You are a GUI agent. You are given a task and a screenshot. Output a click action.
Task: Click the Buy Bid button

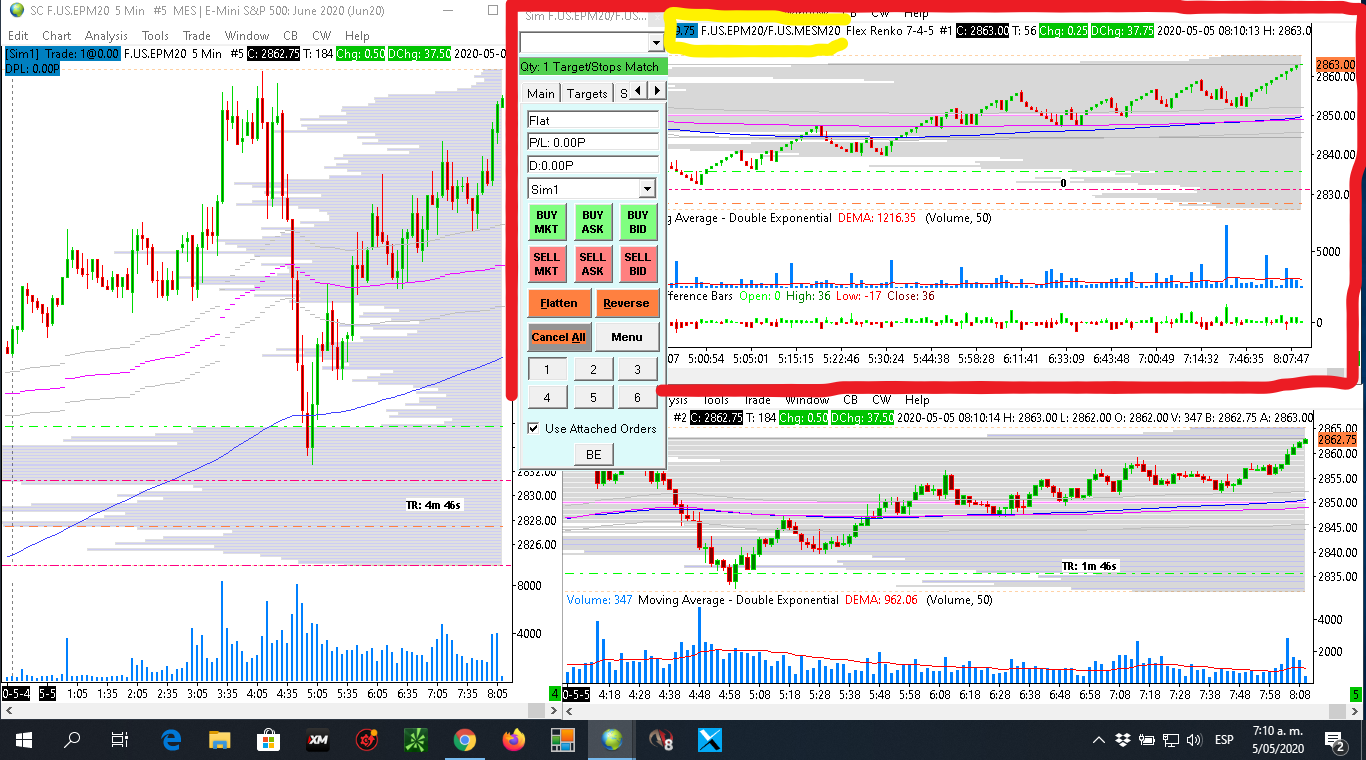tap(638, 222)
